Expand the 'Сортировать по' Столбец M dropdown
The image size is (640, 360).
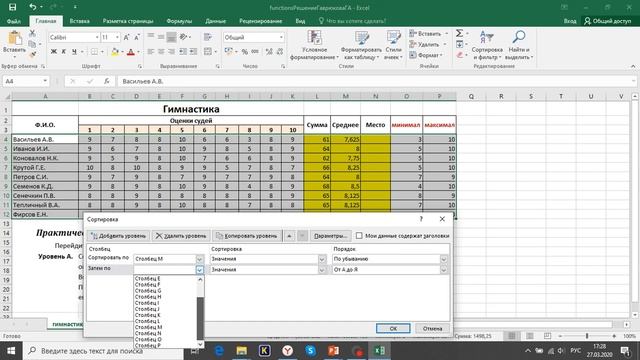tap(199, 259)
